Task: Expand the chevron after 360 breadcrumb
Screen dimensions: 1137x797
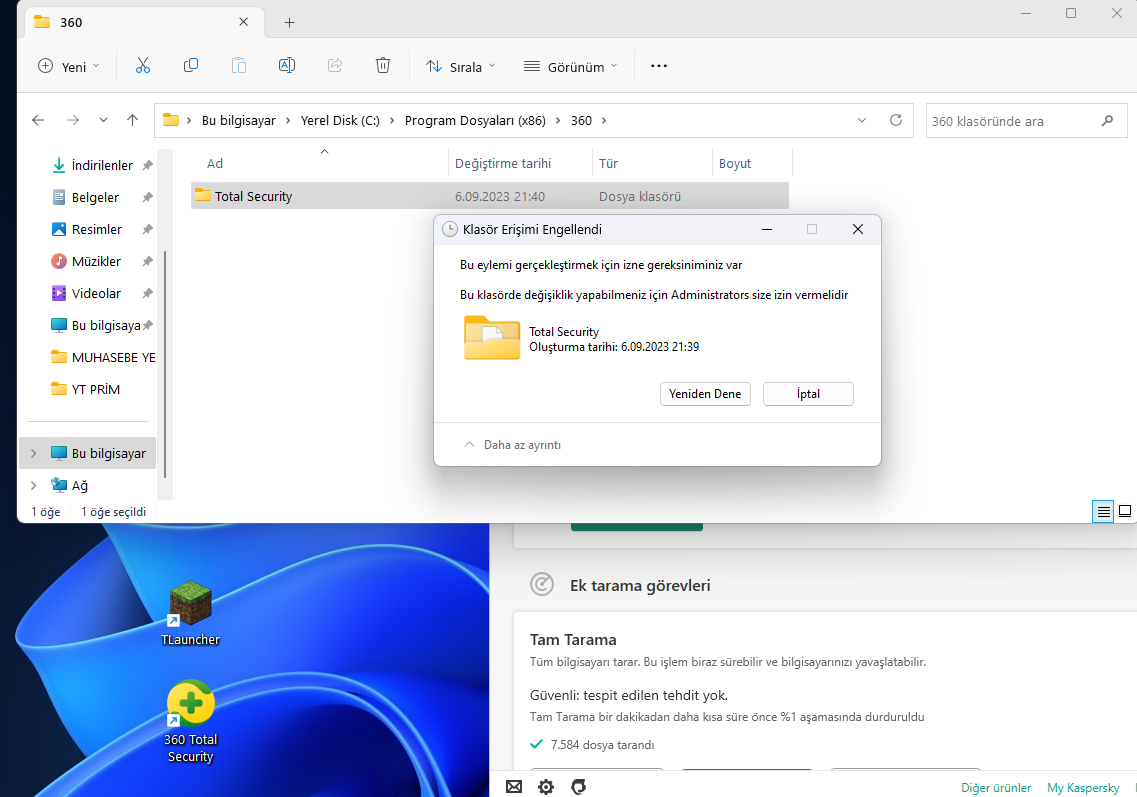Action: click(604, 120)
